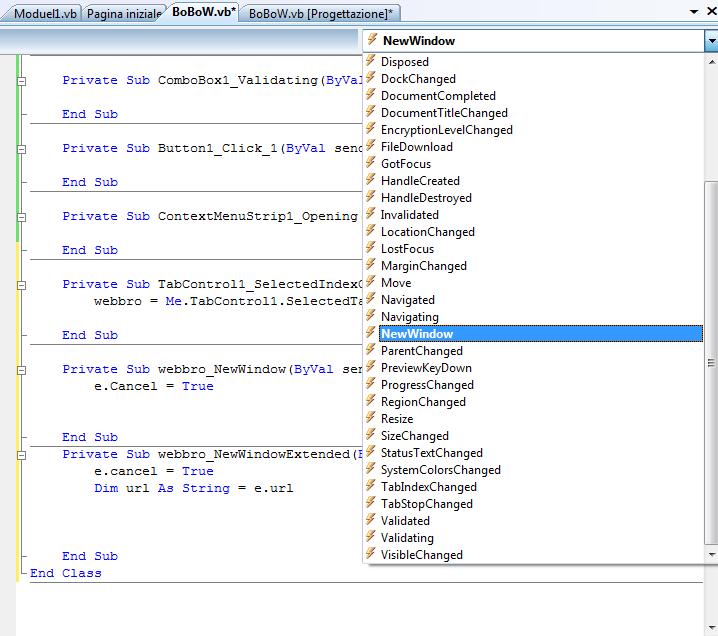Select DocumentCompleted from the event list
The width and height of the screenshot is (718, 636).
click(x=438, y=96)
